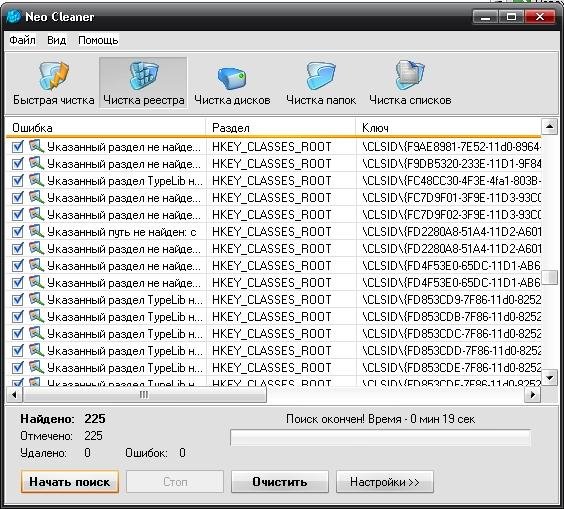
Task: Click the magnifier icon on the FD853CDE row
Action: coord(36,367)
